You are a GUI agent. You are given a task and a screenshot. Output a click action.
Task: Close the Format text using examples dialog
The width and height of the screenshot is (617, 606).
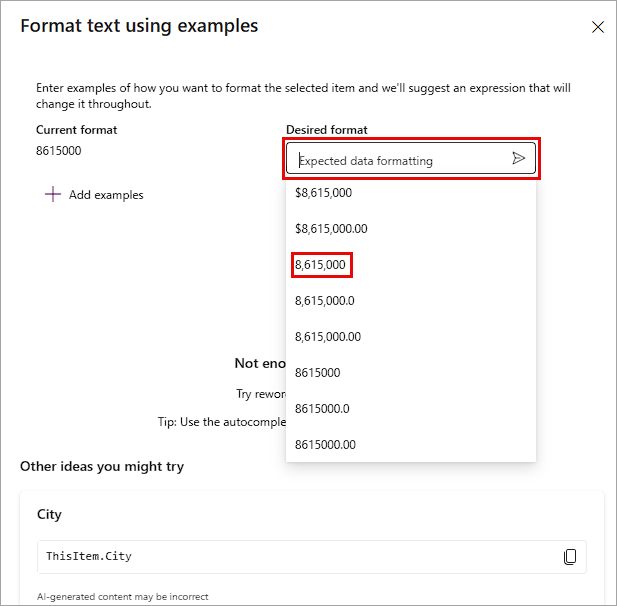click(597, 27)
